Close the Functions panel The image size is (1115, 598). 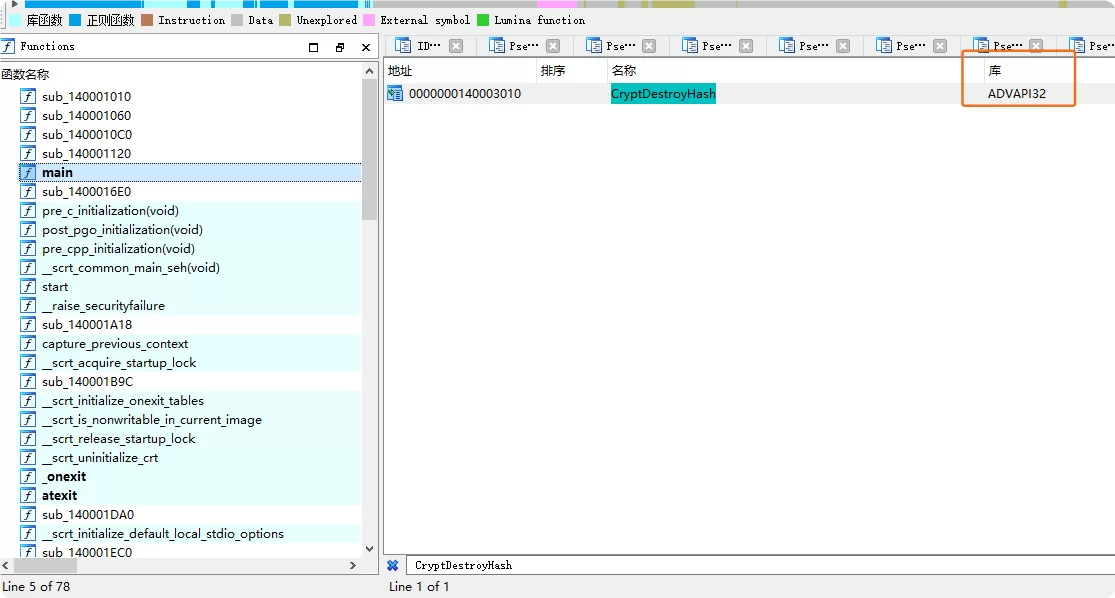[x=366, y=47]
